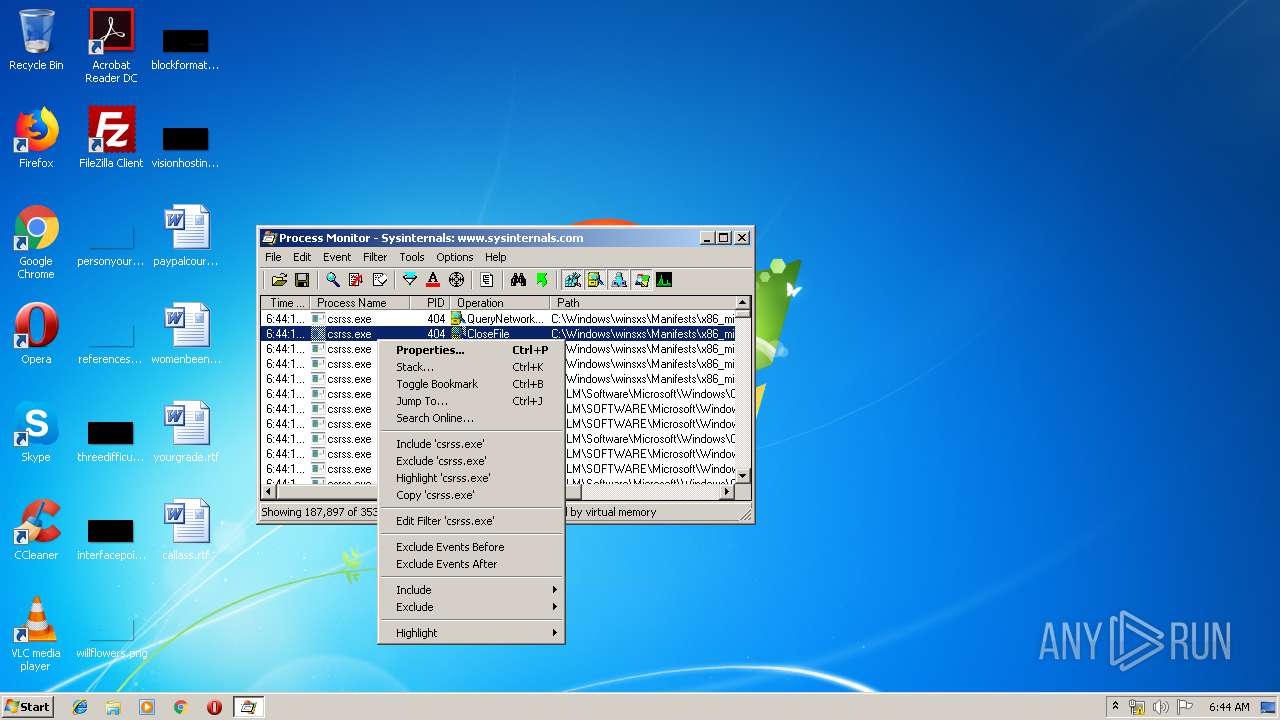The image size is (1280, 720).
Task: Click the vertical scrollbar up arrow
Action: click(742, 303)
